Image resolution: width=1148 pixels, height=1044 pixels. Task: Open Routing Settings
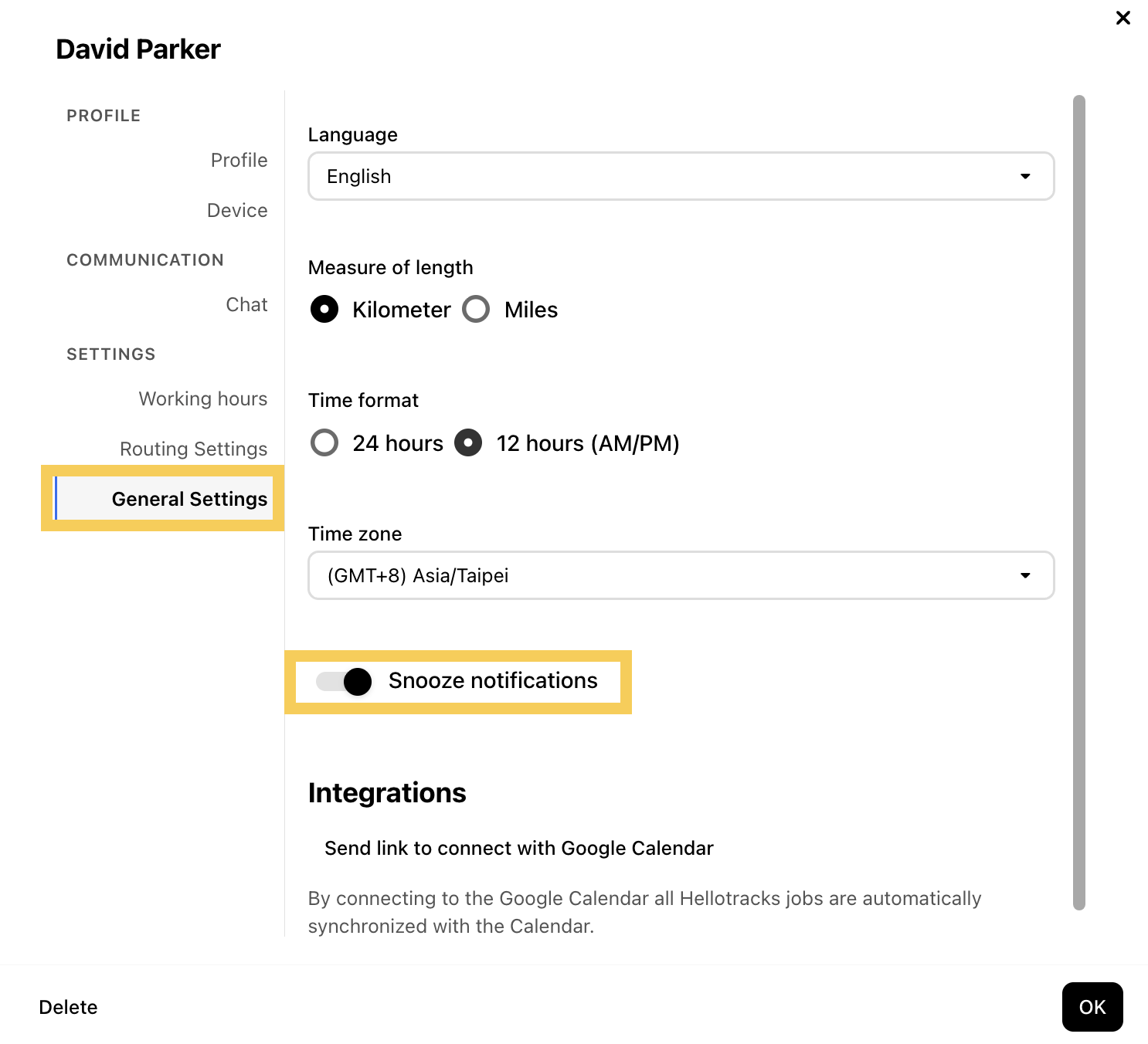194,449
